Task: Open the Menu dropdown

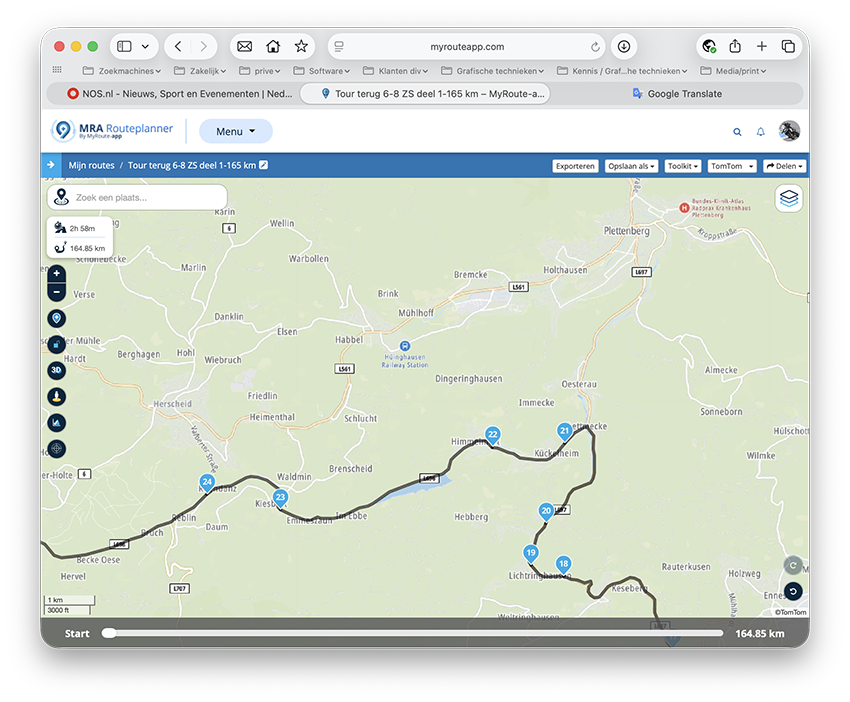Action: pos(236,131)
